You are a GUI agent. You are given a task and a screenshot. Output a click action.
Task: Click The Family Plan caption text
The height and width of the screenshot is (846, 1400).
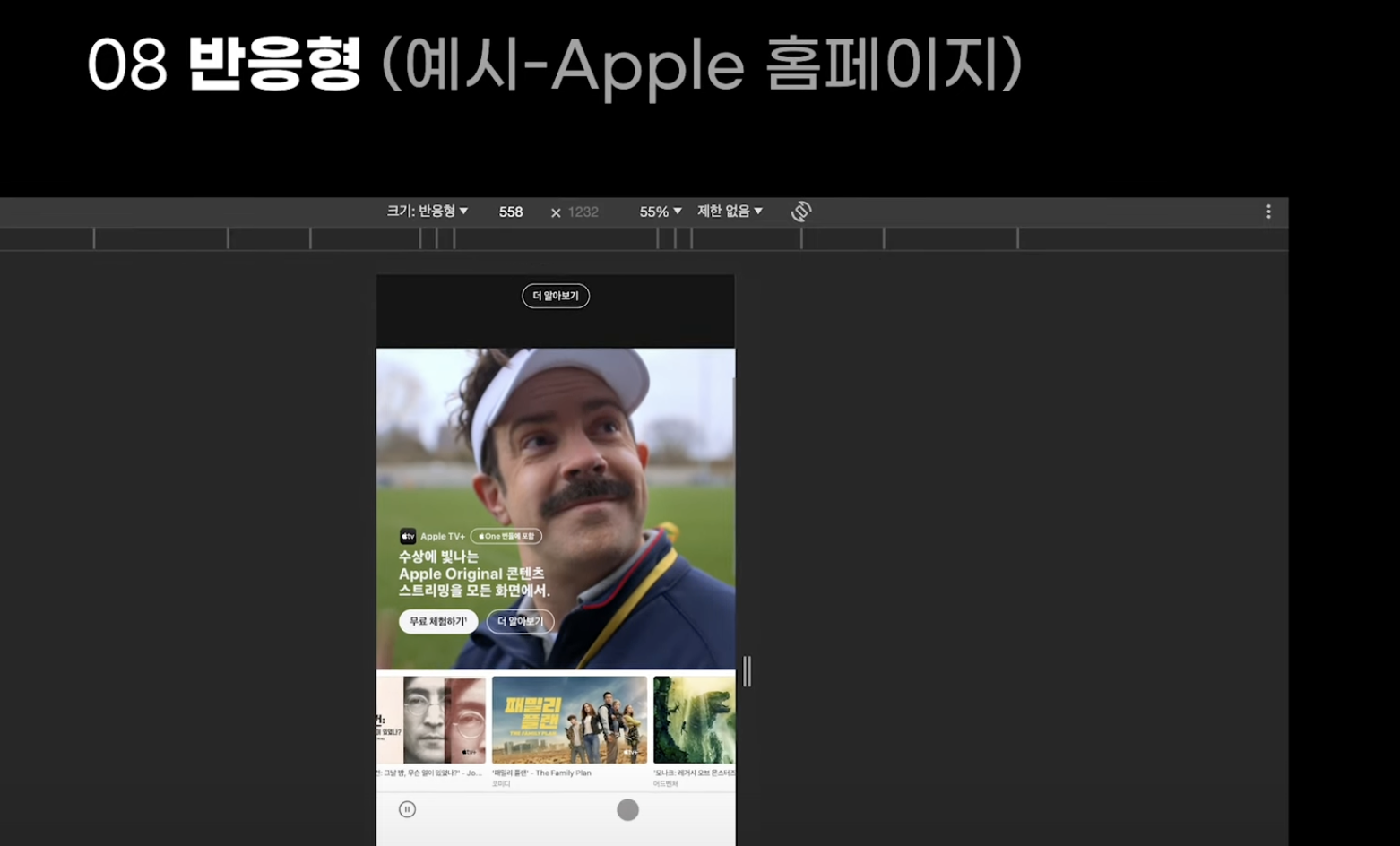tap(541, 773)
